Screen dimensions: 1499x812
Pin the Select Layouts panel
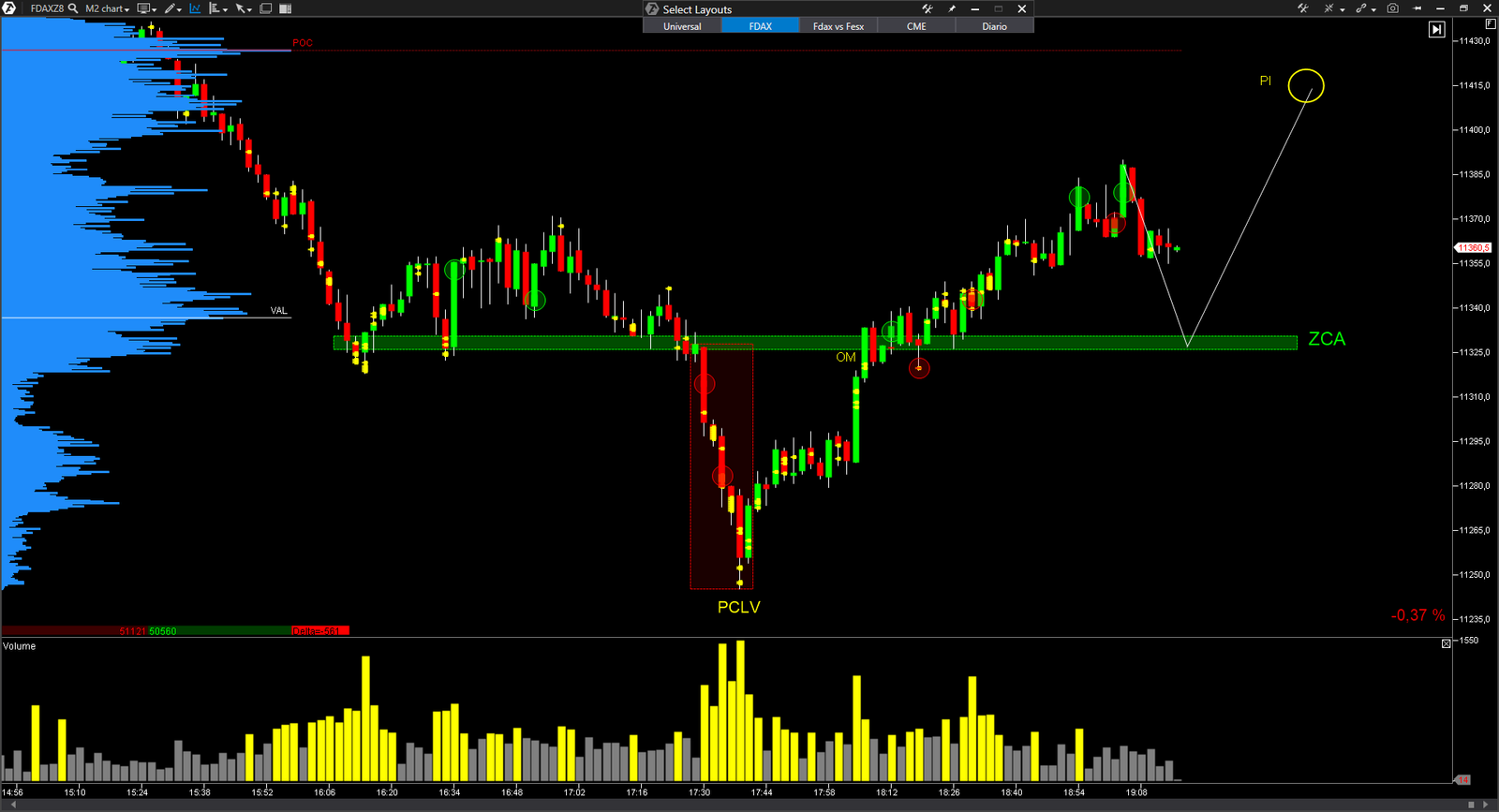(x=952, y=8)
